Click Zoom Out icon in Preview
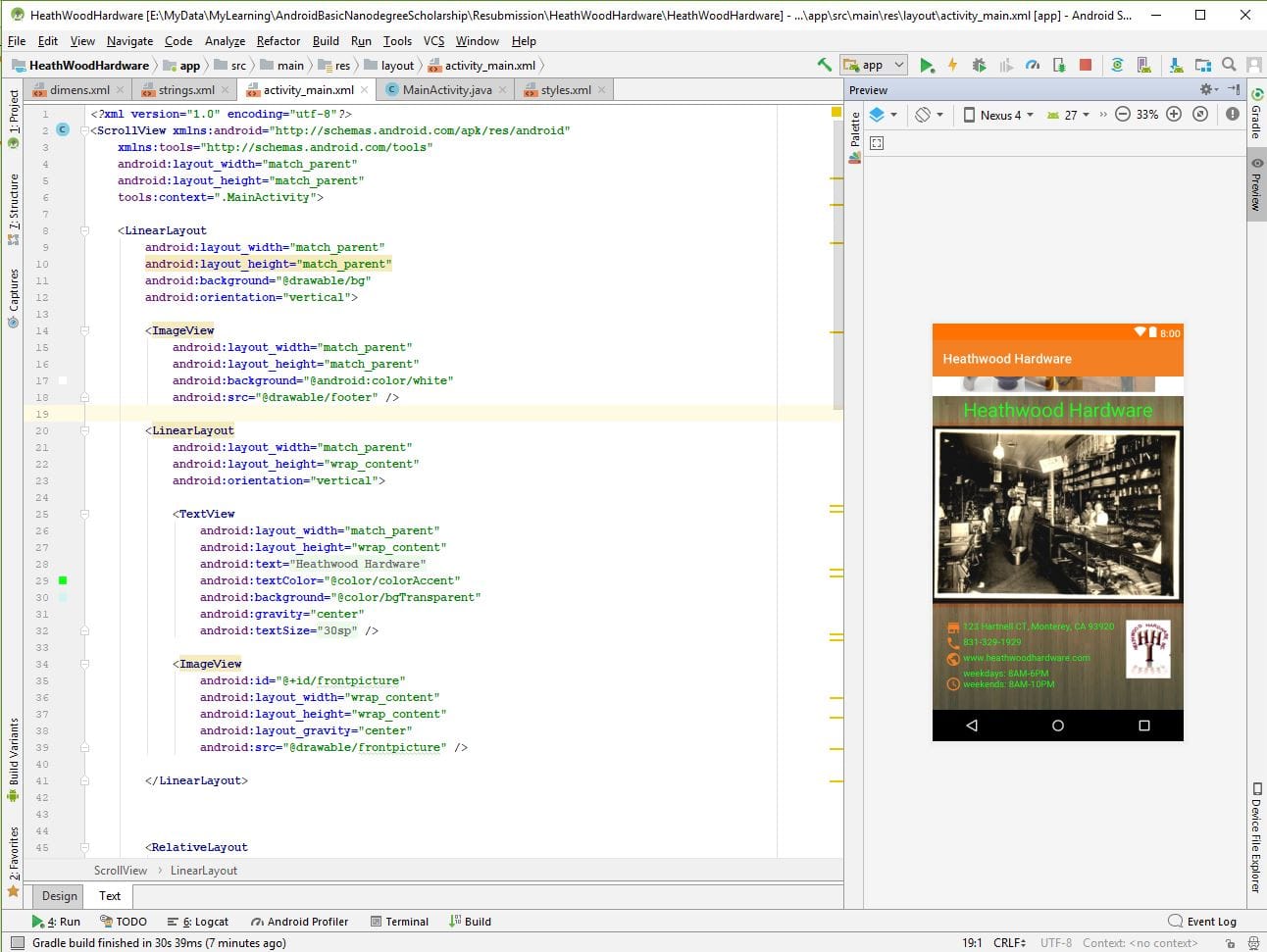The width and height of the screenshot is (1267, 952). [x=1123, y=114]
